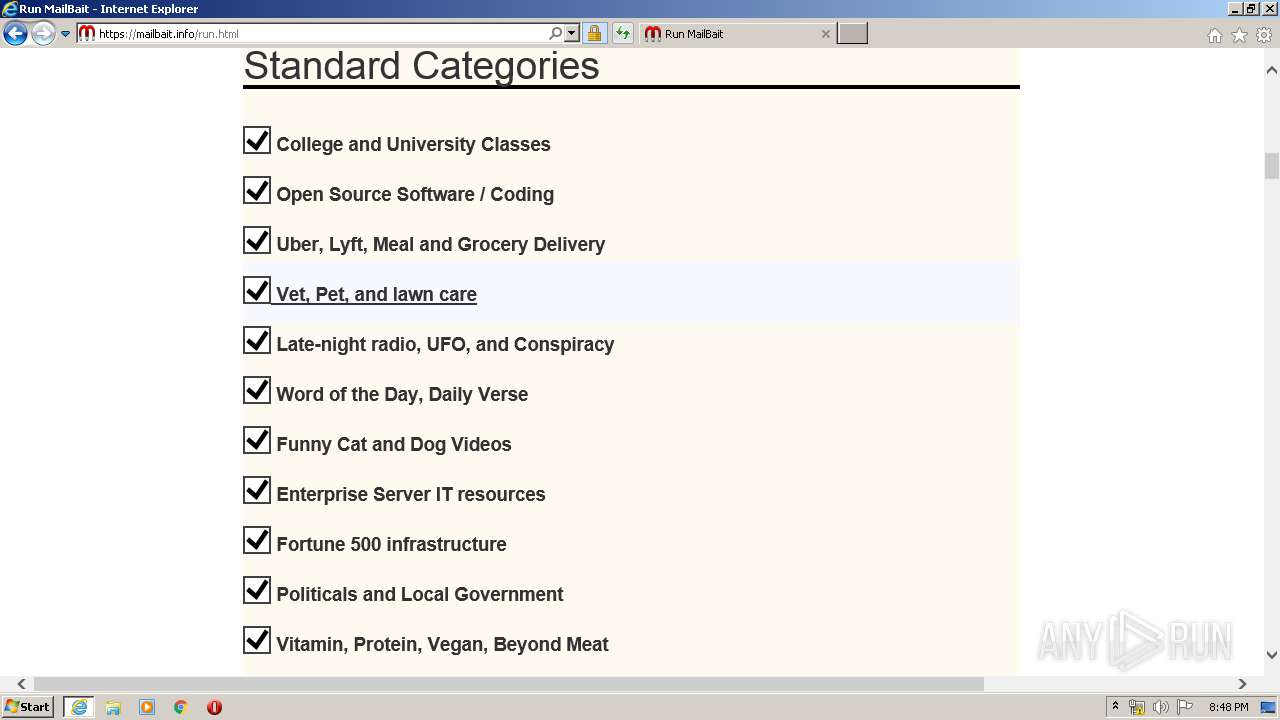Click the volume speaker tray icon

coord(1161,707)
